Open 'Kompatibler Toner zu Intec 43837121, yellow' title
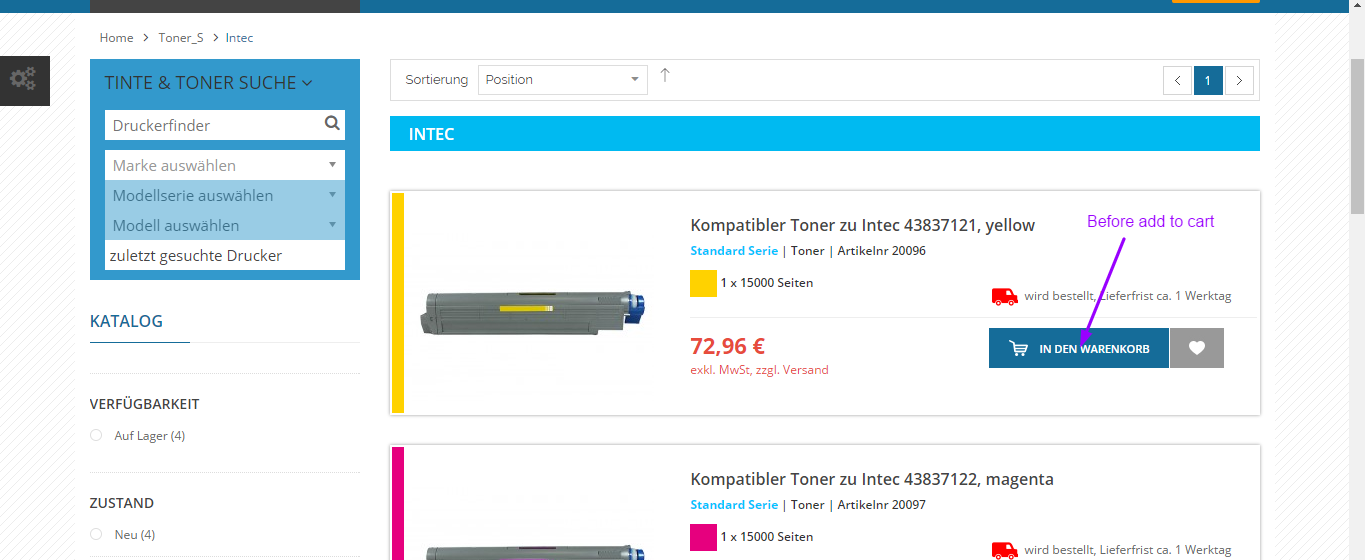Image resolution: width=1365 pixels, height=560 pixels. click(863, 225)
